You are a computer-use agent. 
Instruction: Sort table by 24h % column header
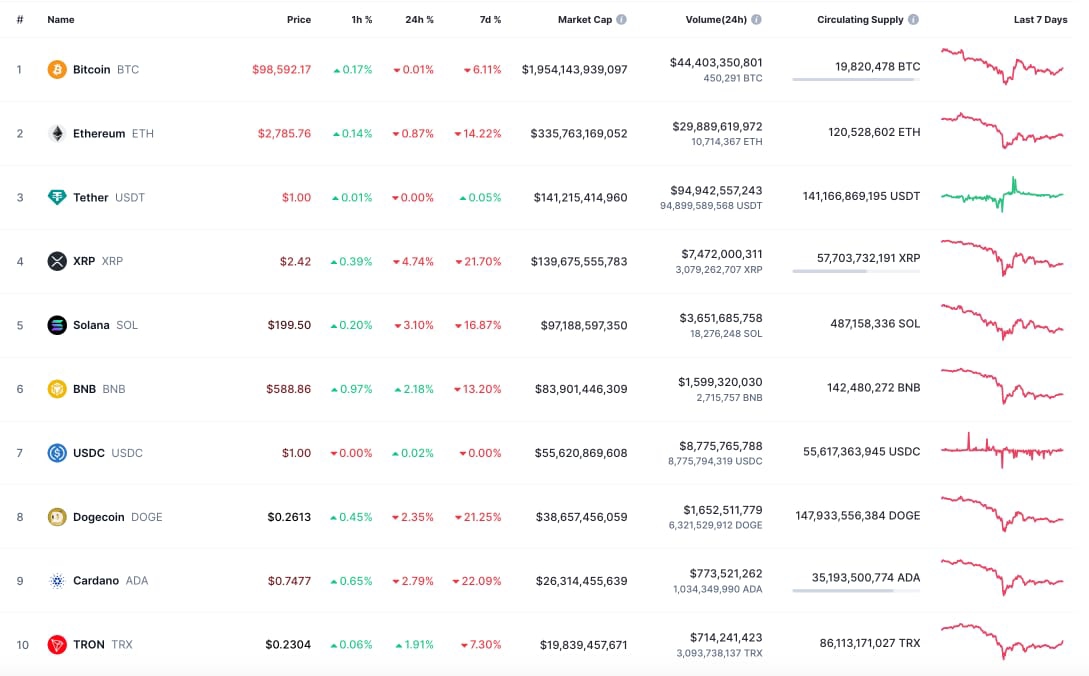tap(419, 20)
